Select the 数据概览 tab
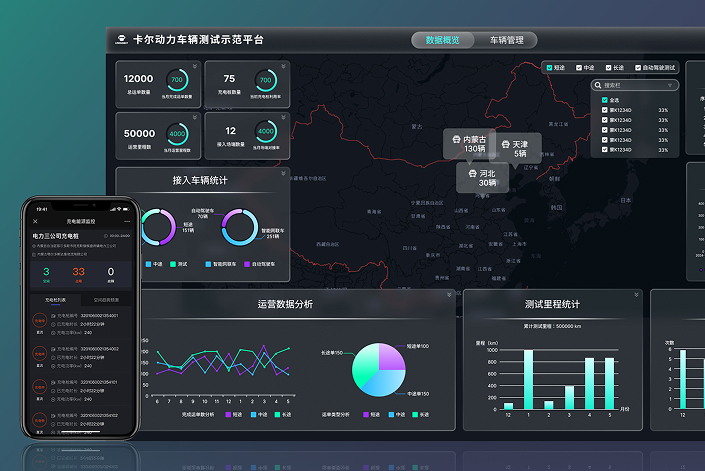Image resolution: width=705 pixels, height=471 pixels. pos(443,40)
